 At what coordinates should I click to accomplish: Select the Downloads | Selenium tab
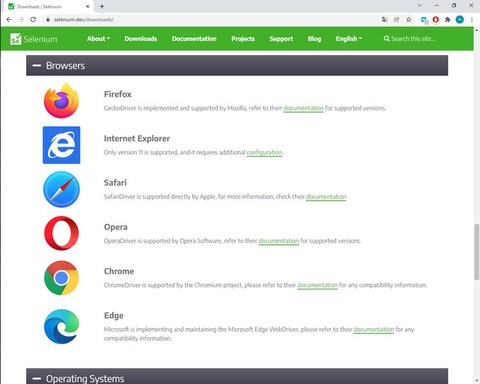click(x=48, y=6)
